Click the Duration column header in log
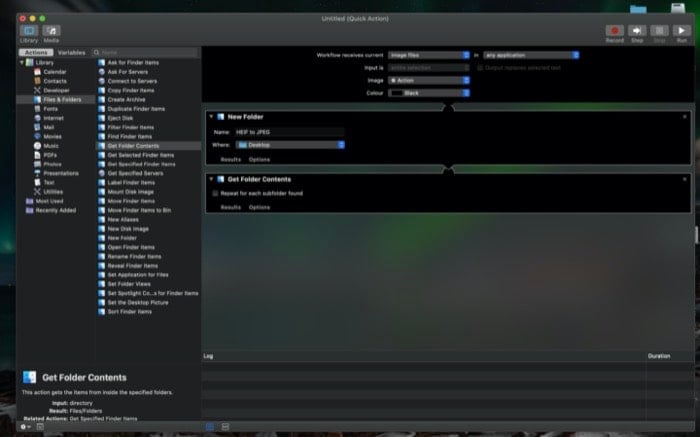The height and width of the screenshot is (437, 700). point(659,356)
